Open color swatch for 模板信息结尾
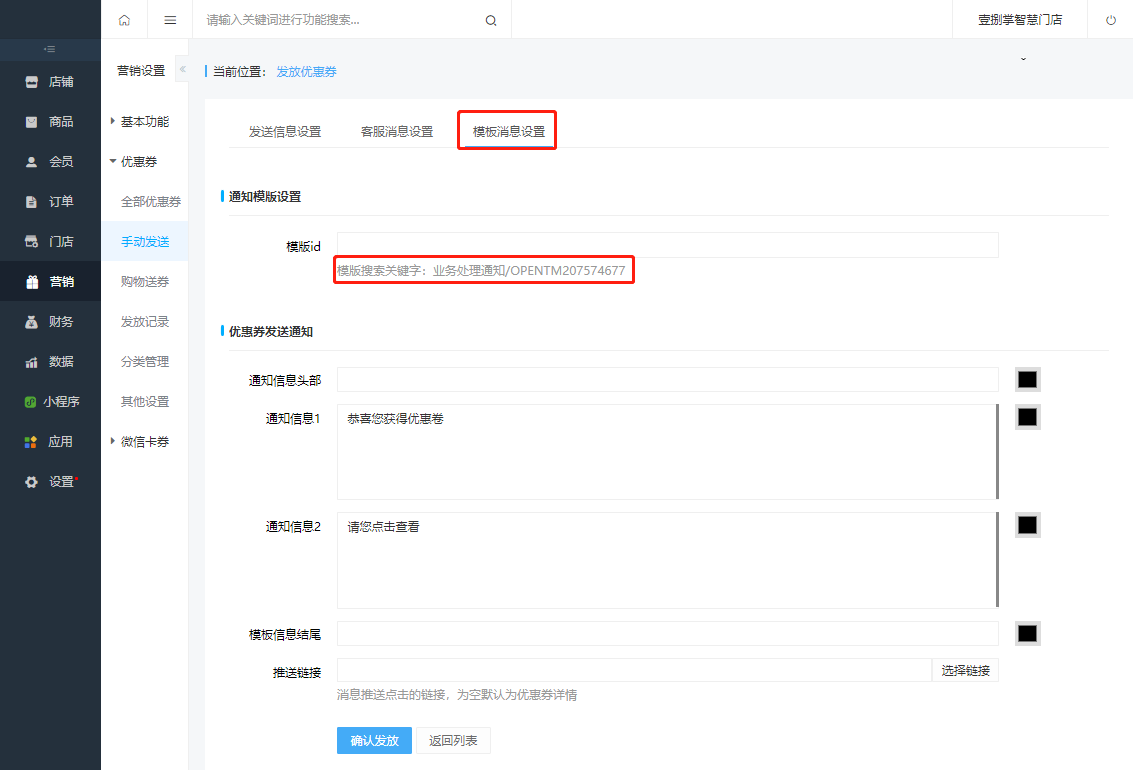 1028,633
